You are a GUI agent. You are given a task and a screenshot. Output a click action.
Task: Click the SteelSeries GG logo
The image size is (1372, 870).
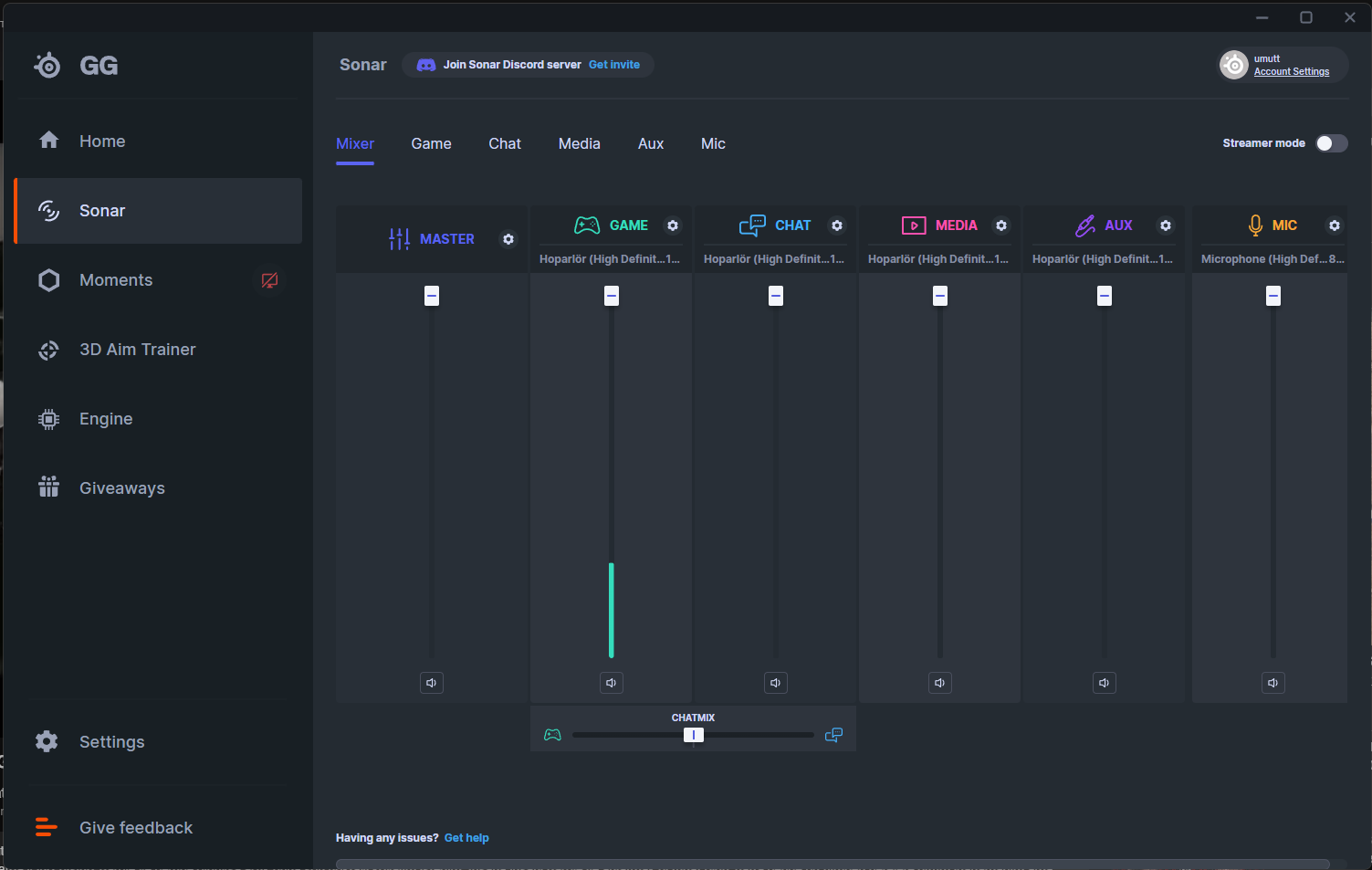[76, 66]
